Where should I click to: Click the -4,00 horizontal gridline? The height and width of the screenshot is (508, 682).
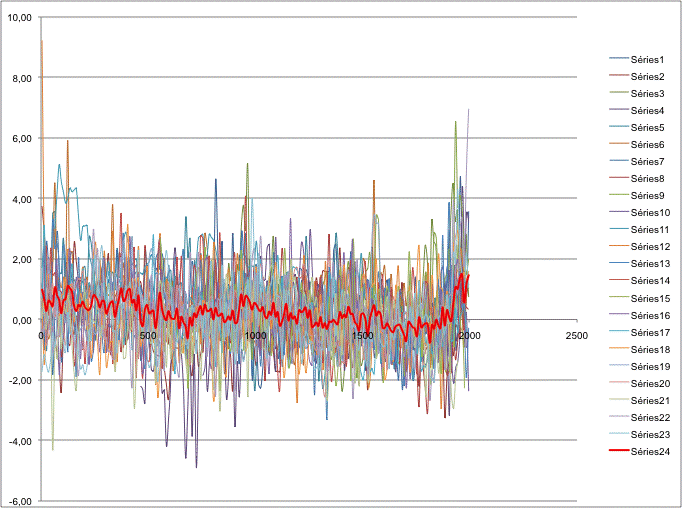[x=309, y=440]
